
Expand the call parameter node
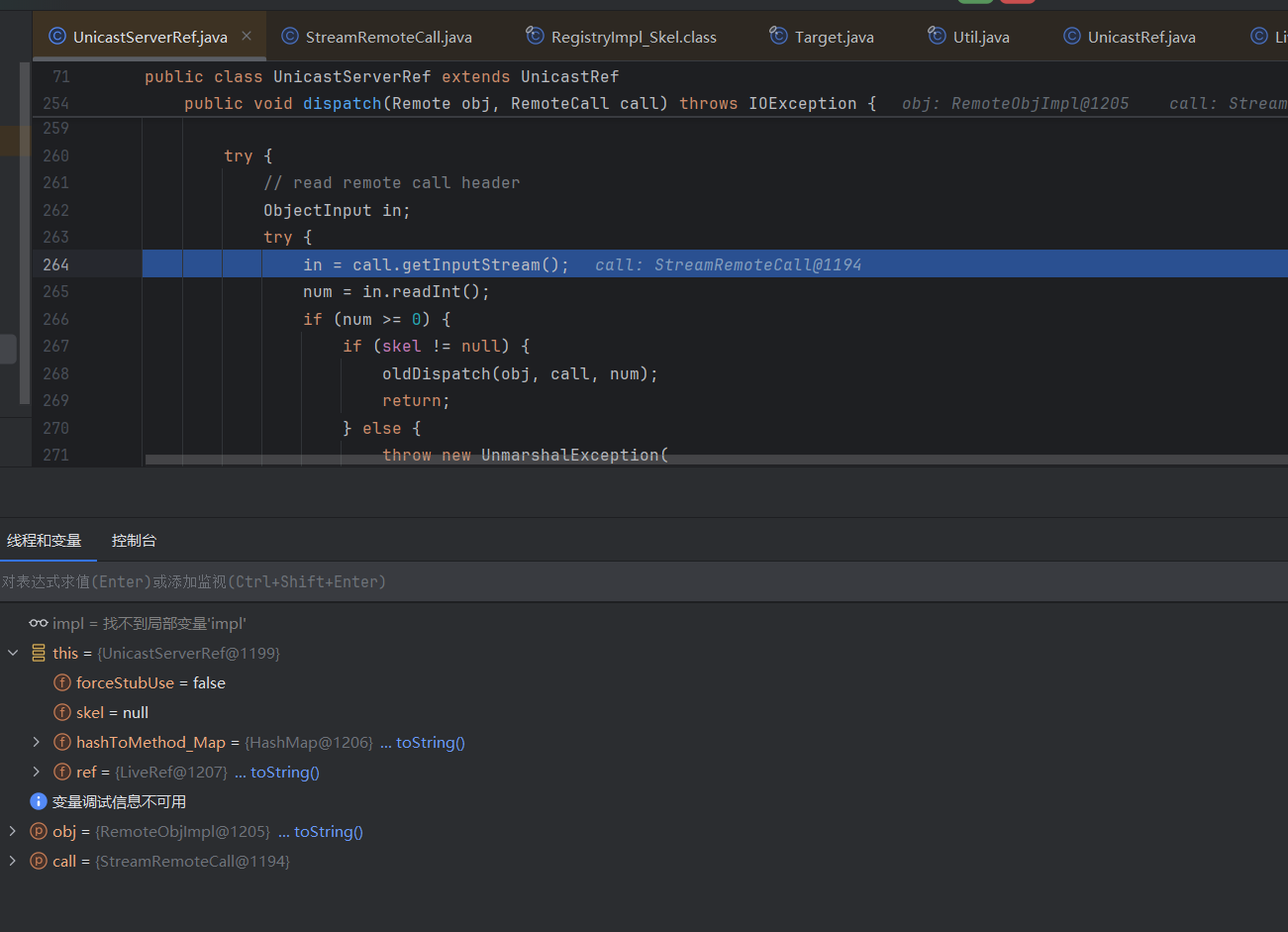tap(13, 862)
